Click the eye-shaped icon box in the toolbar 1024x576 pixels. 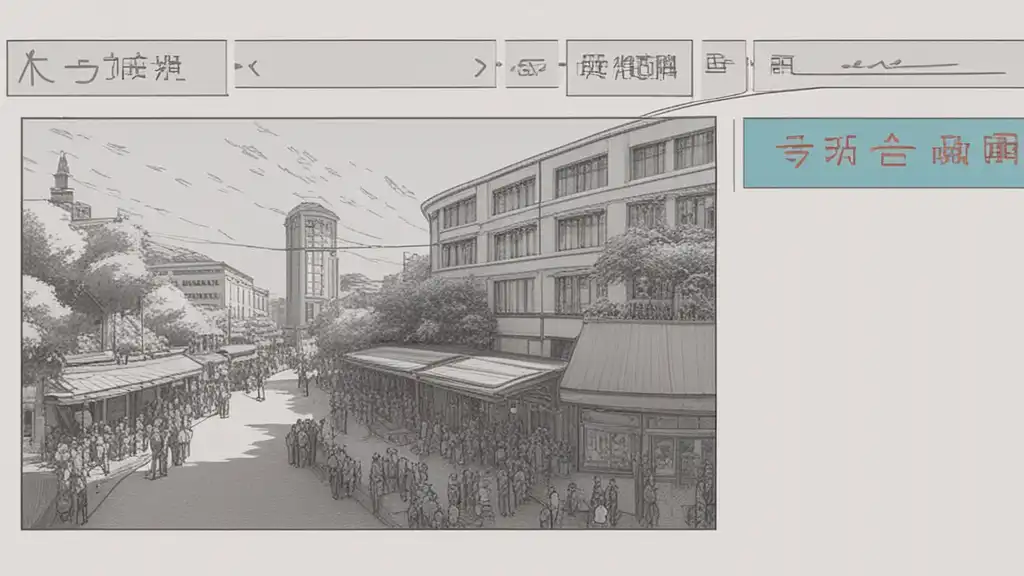coord(532,64)
